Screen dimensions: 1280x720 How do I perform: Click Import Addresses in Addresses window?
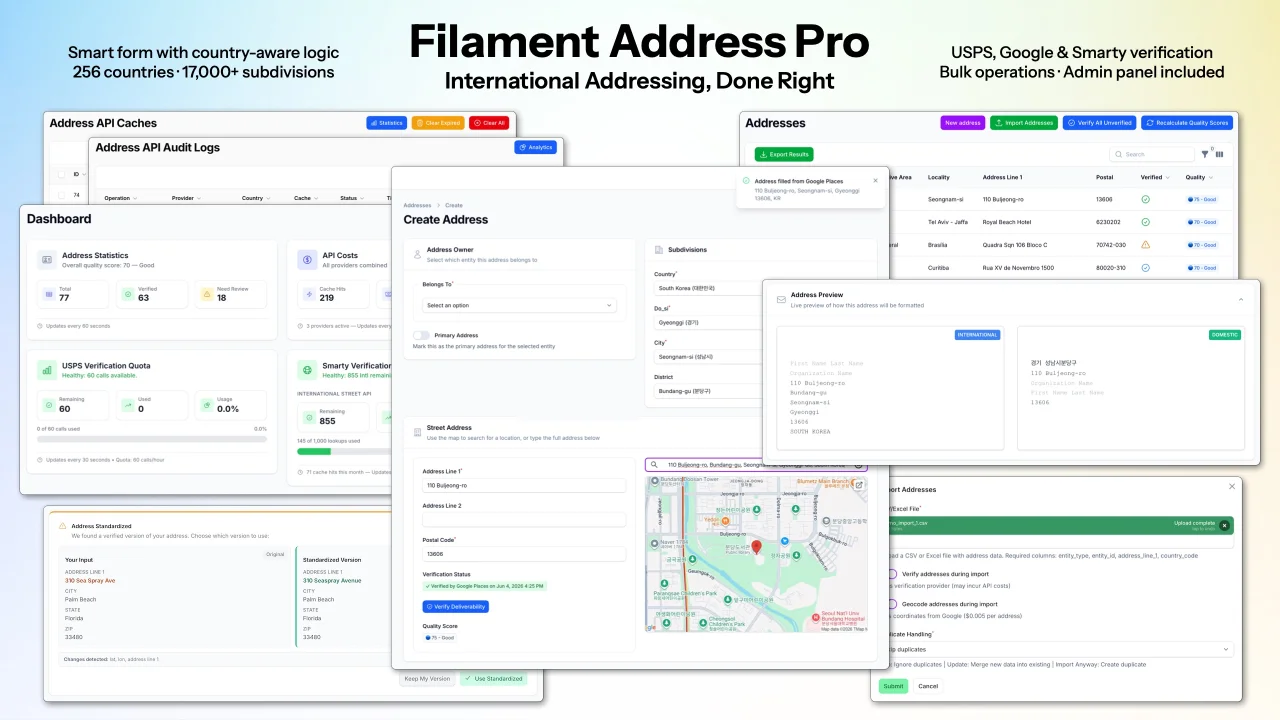coord(1024,123)
